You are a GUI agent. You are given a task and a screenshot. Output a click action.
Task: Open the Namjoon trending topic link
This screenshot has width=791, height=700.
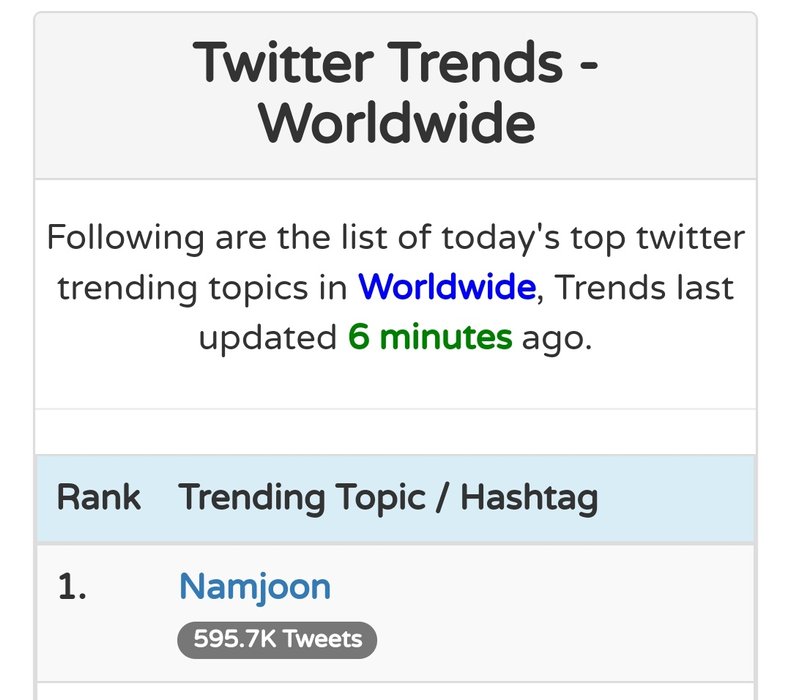pos(254,586)
